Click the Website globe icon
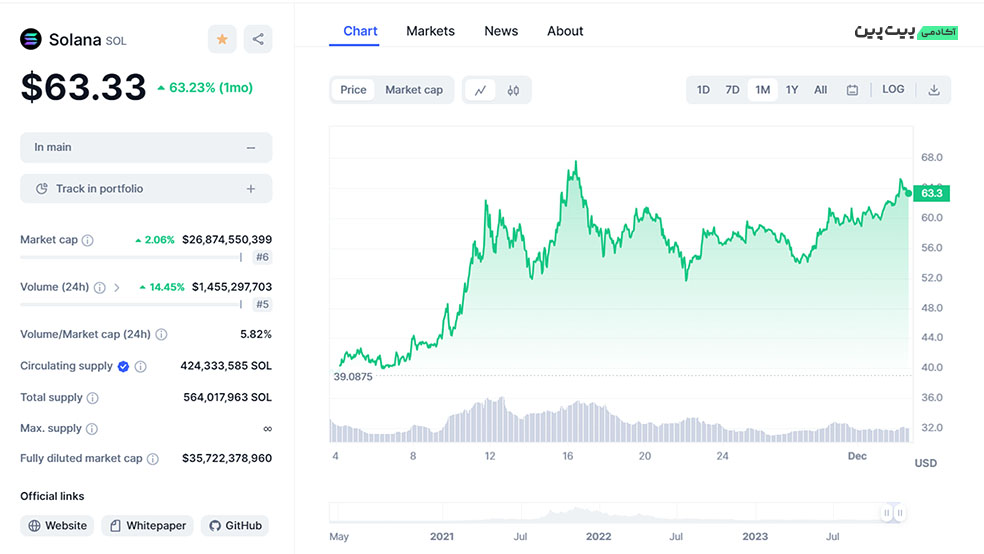984x554 pixels. (x=35, y=526)
